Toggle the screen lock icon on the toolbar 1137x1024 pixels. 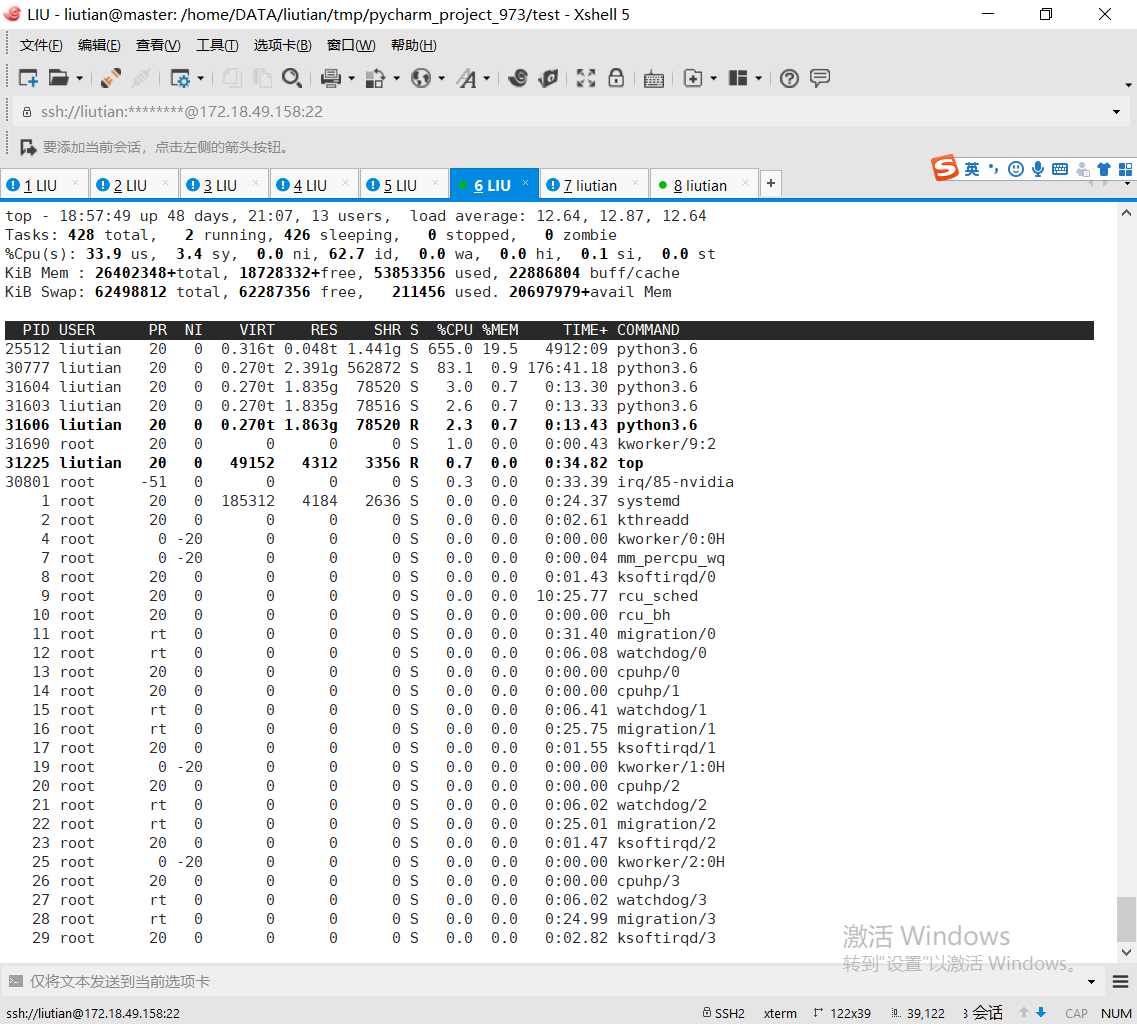616,78
